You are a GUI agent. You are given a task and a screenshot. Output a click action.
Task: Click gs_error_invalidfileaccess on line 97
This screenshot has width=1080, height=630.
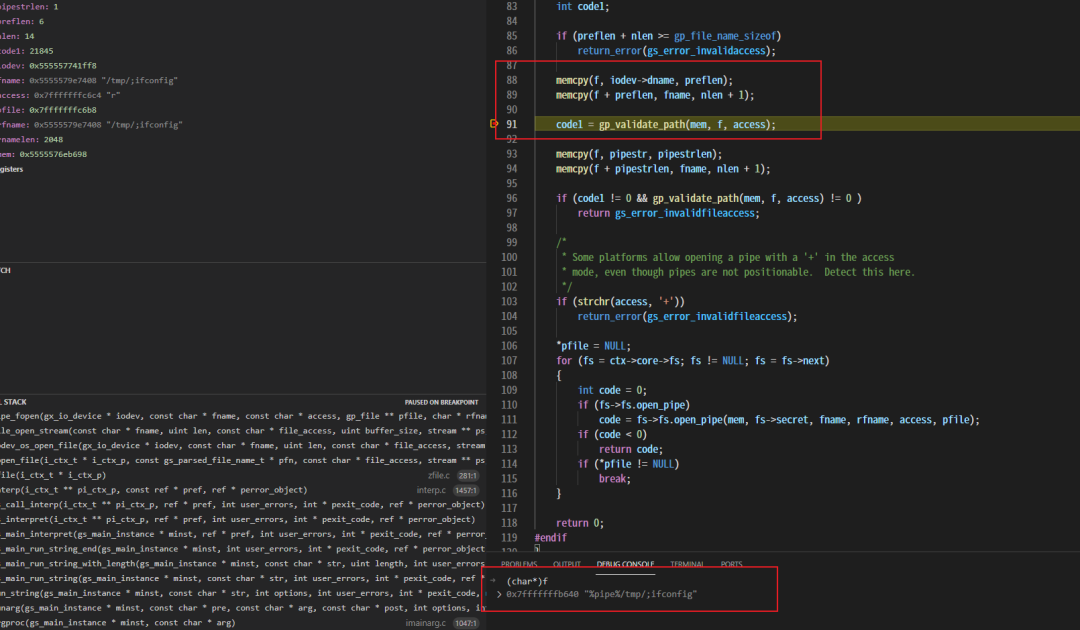(x=685, y=213)
